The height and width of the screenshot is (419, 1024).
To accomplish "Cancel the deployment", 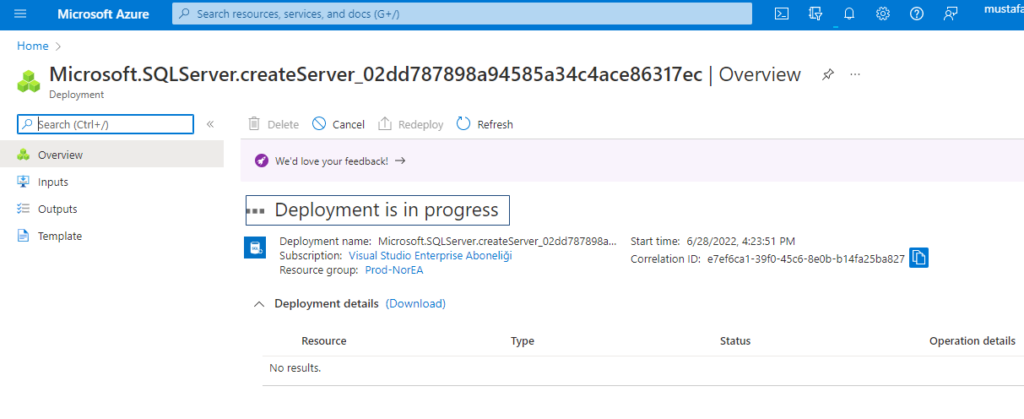I will [338, 124].
